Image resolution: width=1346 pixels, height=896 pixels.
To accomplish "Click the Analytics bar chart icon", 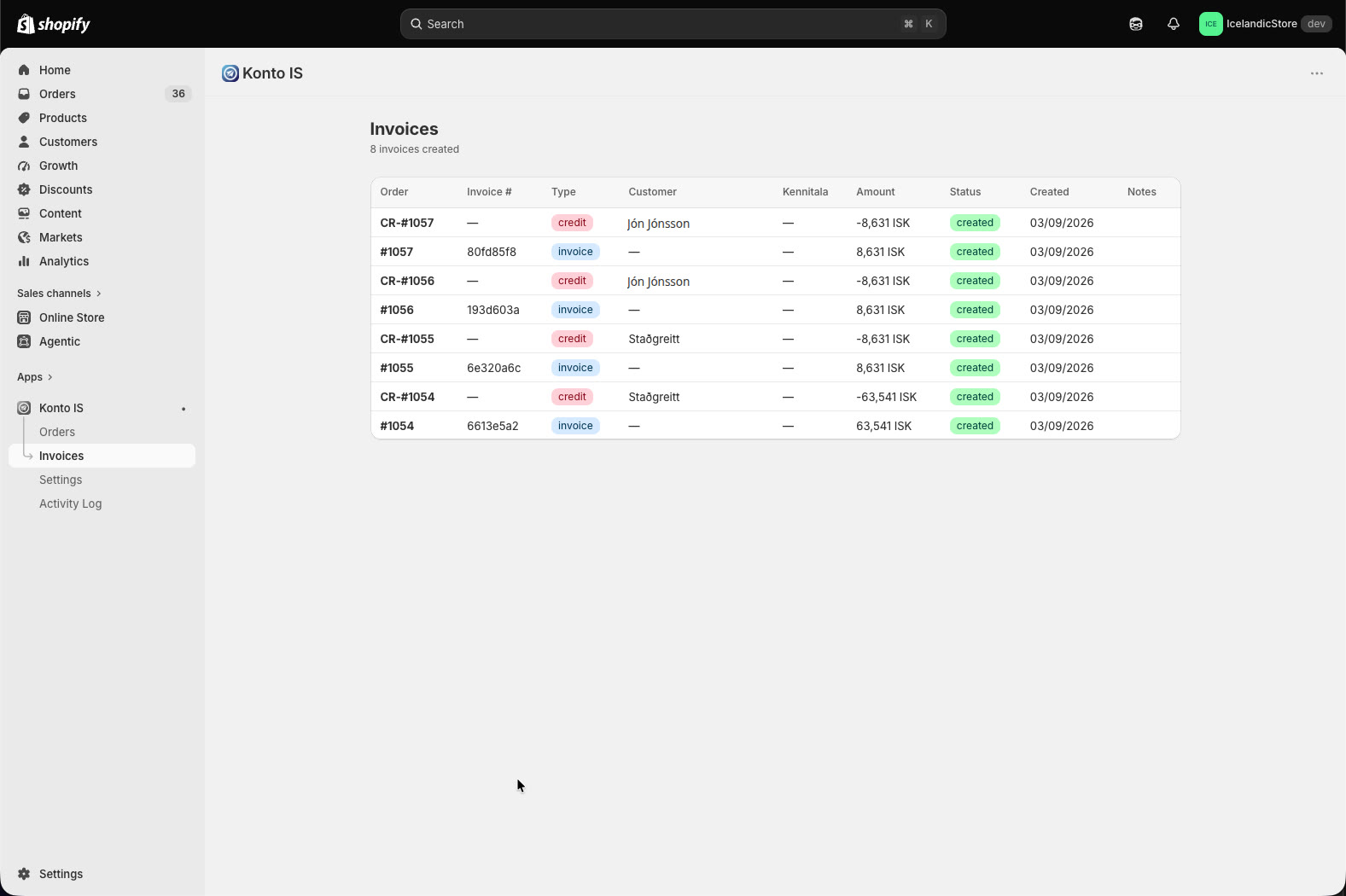I will tap(24, 261).
